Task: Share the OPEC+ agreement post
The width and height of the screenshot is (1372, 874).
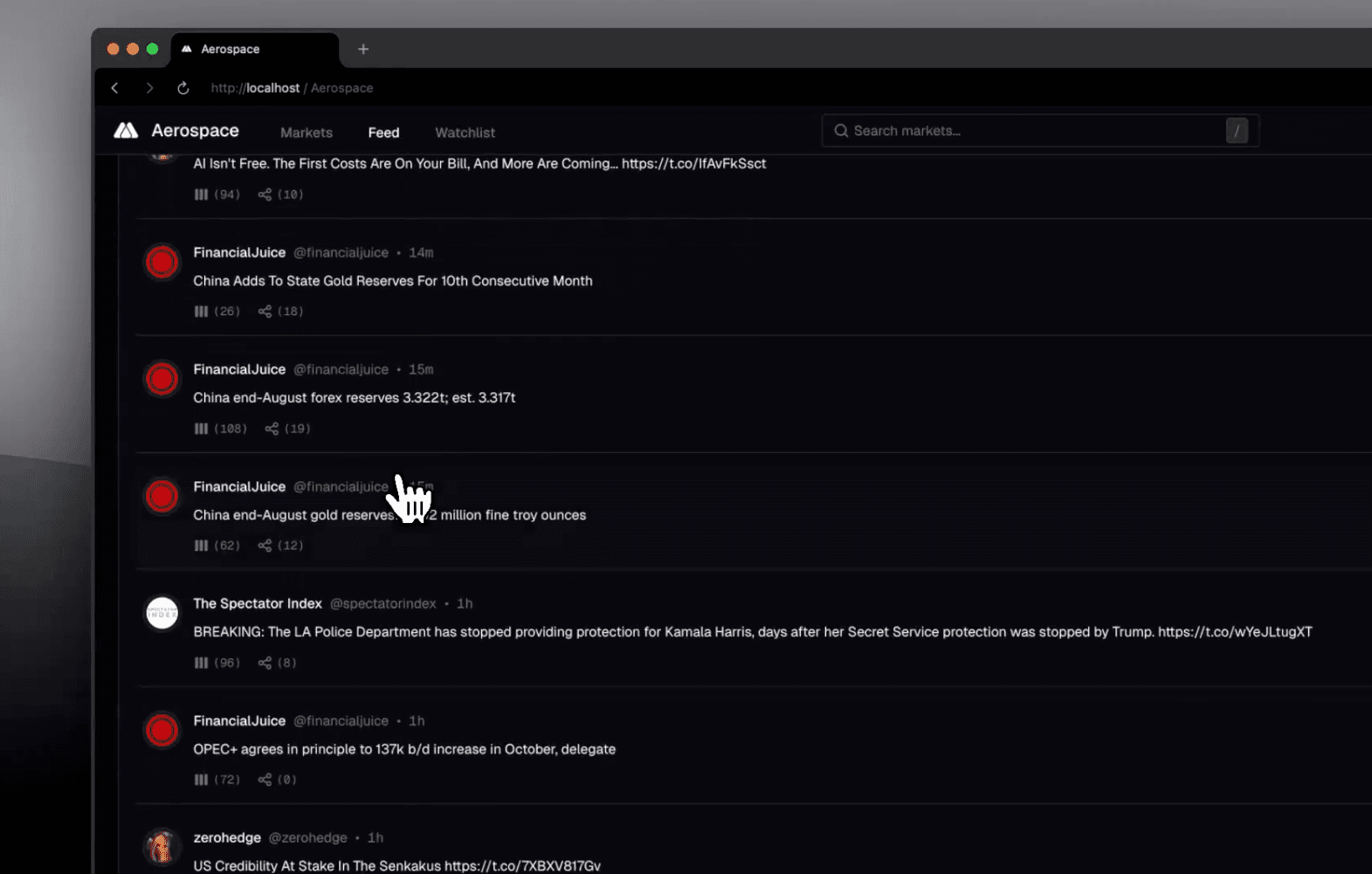Action: 265,780
